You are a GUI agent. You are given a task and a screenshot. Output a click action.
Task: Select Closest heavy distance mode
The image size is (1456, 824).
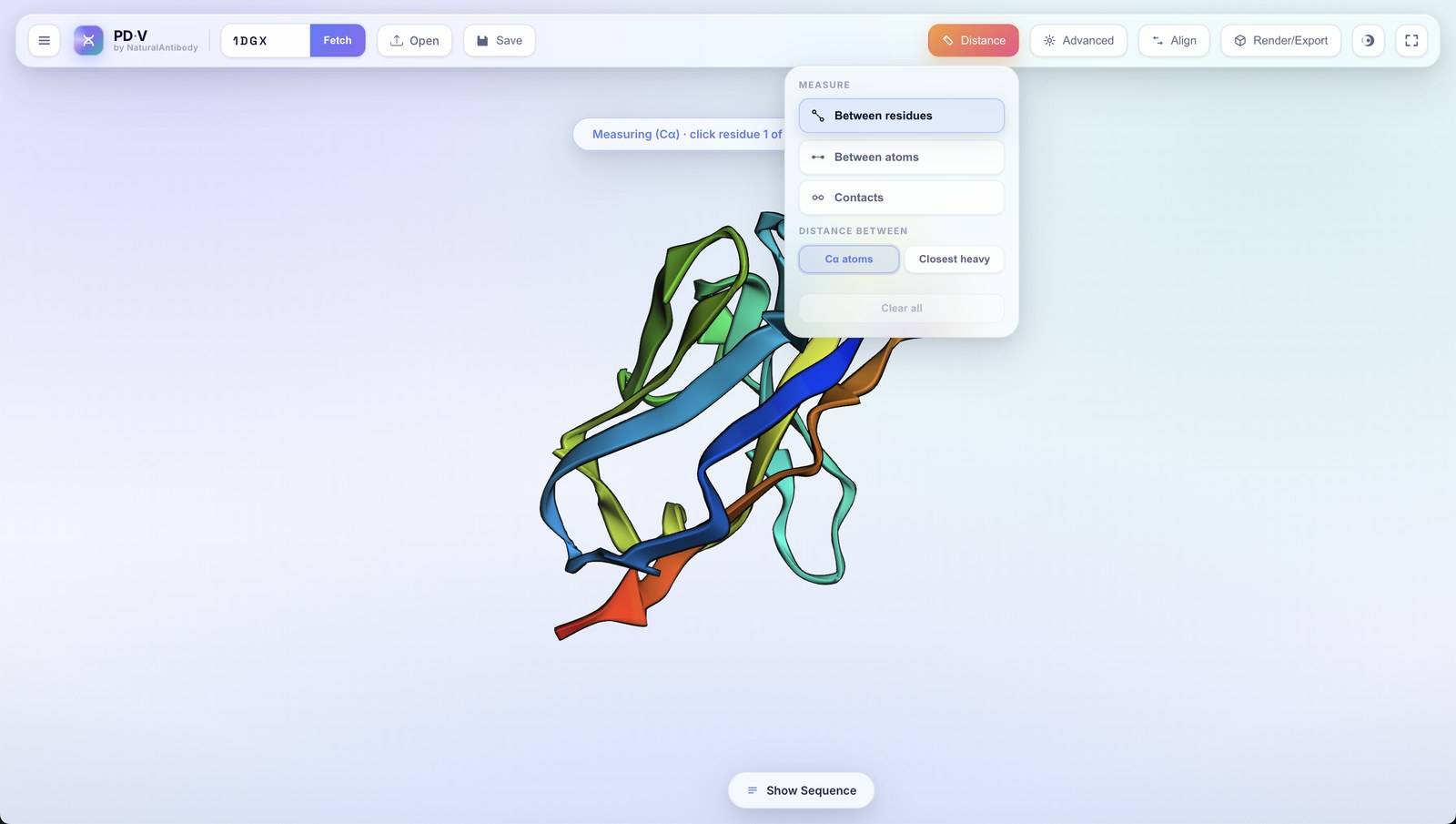coord(955,259)
